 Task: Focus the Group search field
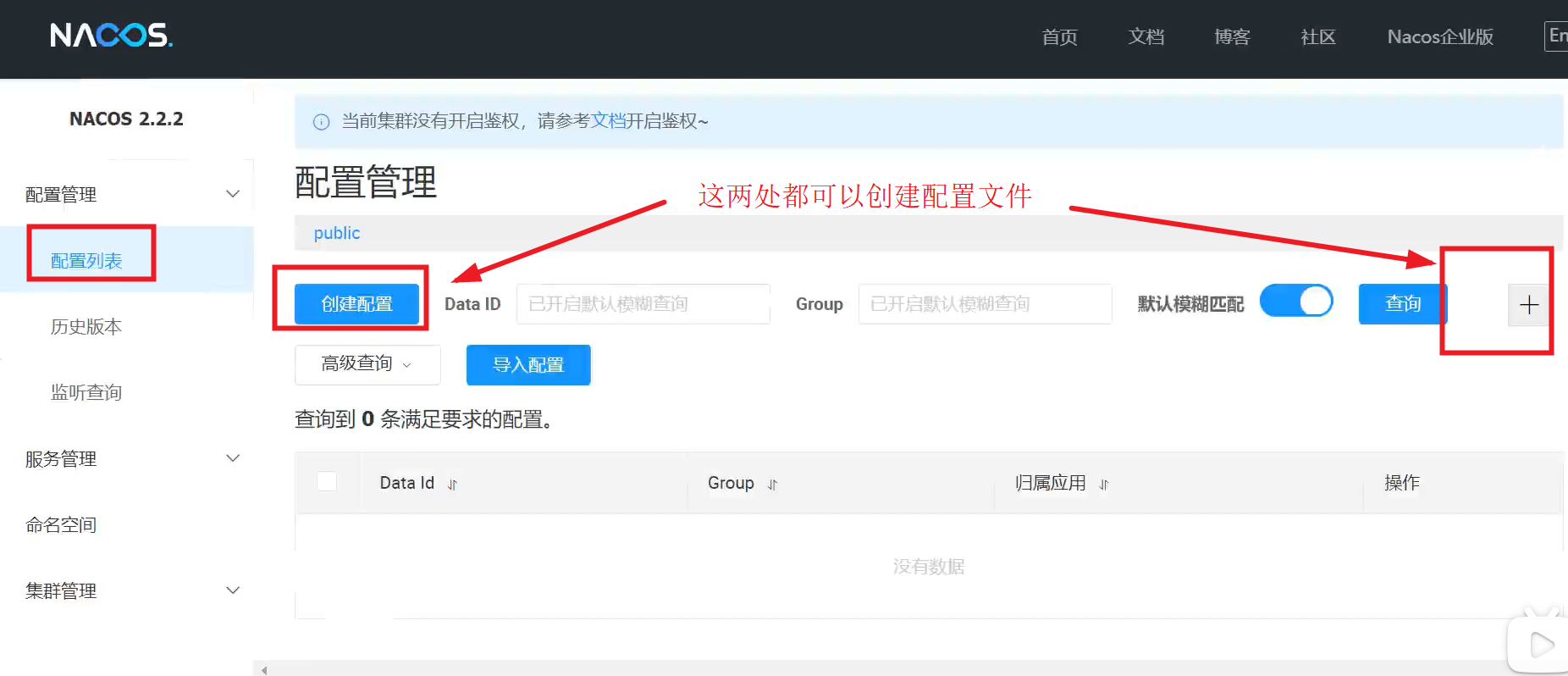click(986, 304)
